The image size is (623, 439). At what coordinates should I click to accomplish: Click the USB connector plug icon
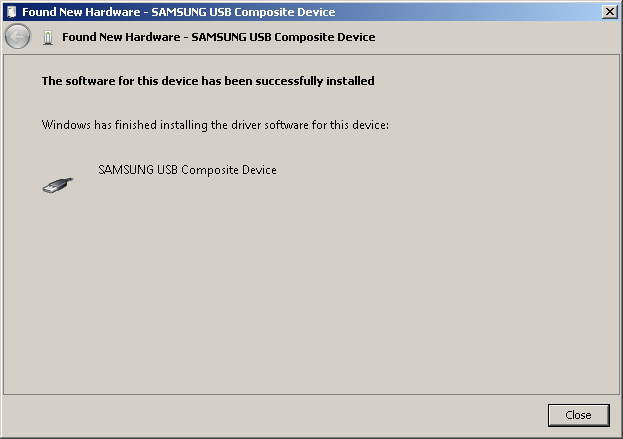click(x=58, y=186)
